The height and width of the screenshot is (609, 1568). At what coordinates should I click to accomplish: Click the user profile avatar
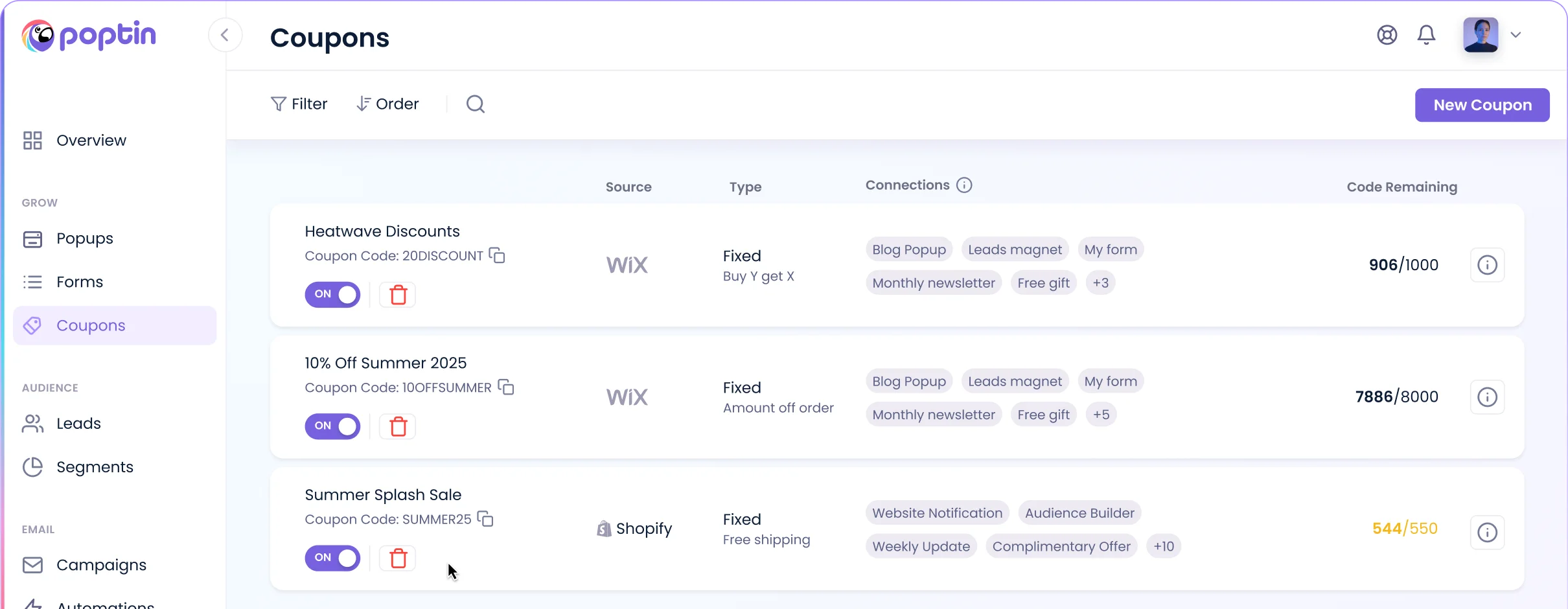pyautogui.click(x=1481, y=35)
